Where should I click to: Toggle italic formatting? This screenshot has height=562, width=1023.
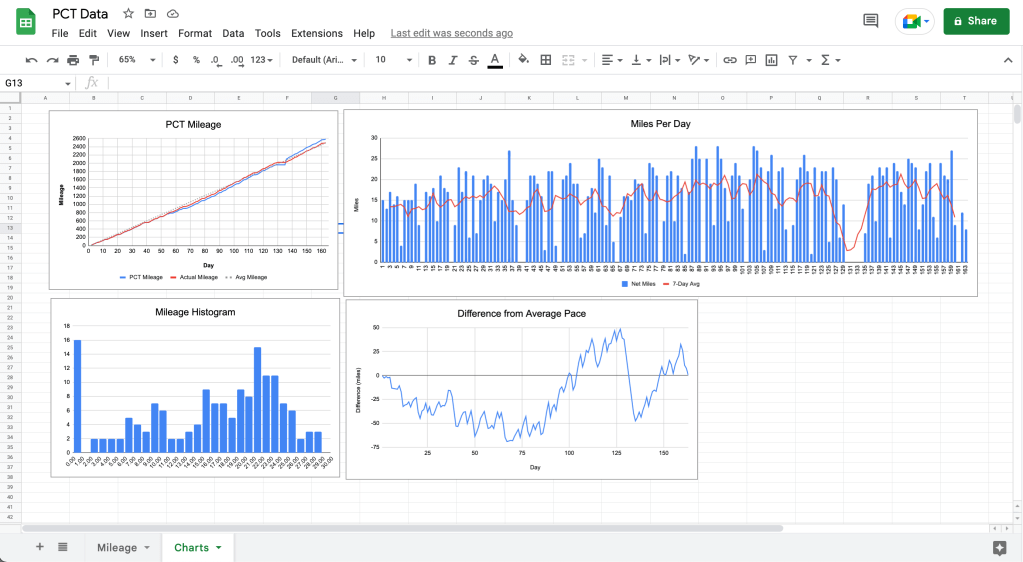point(453,60)
